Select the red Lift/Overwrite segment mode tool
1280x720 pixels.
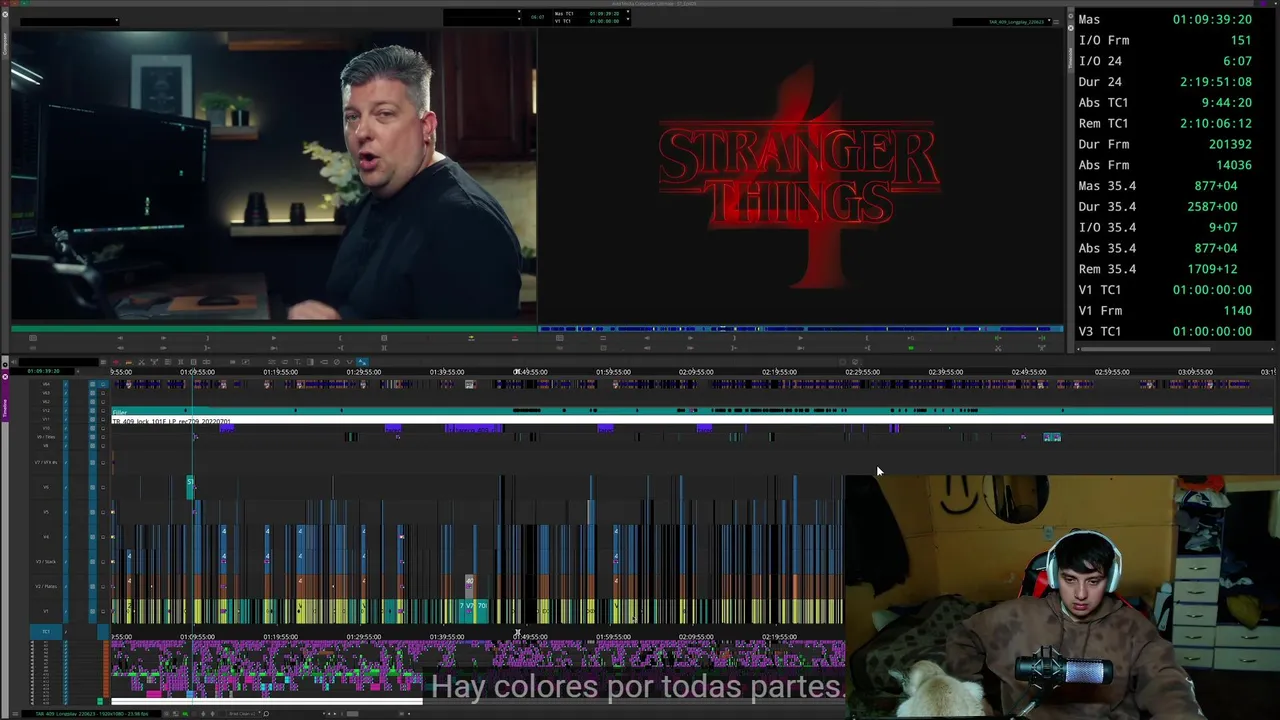(x=116, y=362)
